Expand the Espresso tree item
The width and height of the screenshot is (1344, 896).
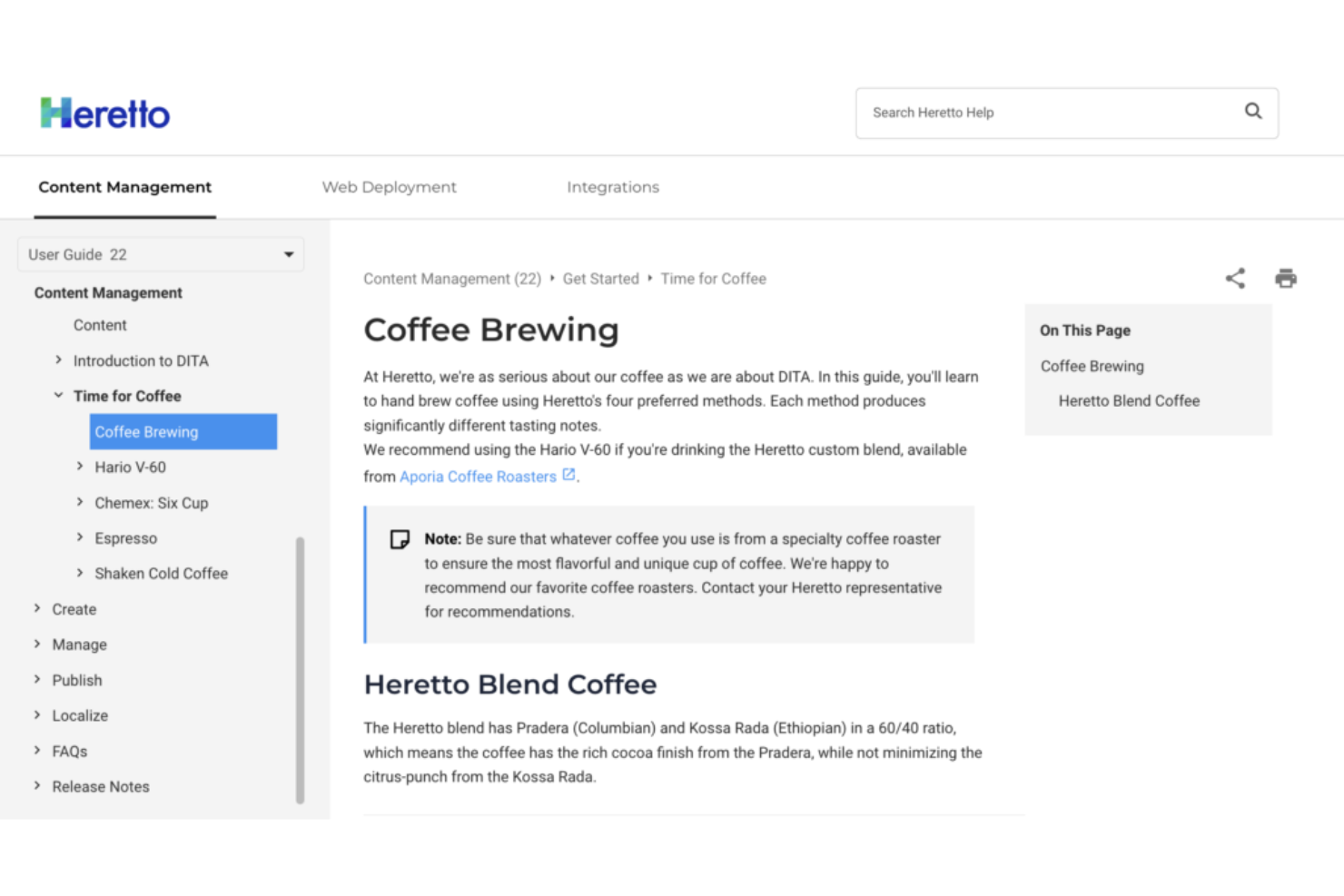80,537
